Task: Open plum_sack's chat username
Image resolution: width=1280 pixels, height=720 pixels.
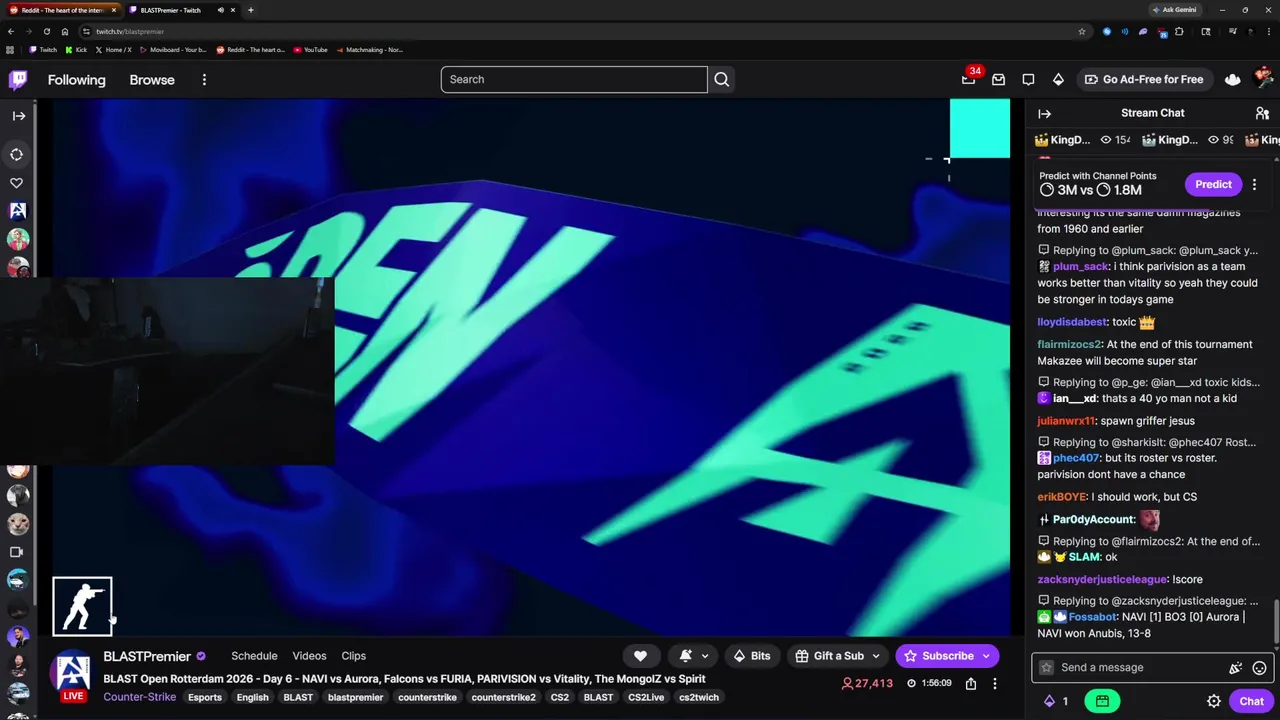Action: [x=1081, y=267]
